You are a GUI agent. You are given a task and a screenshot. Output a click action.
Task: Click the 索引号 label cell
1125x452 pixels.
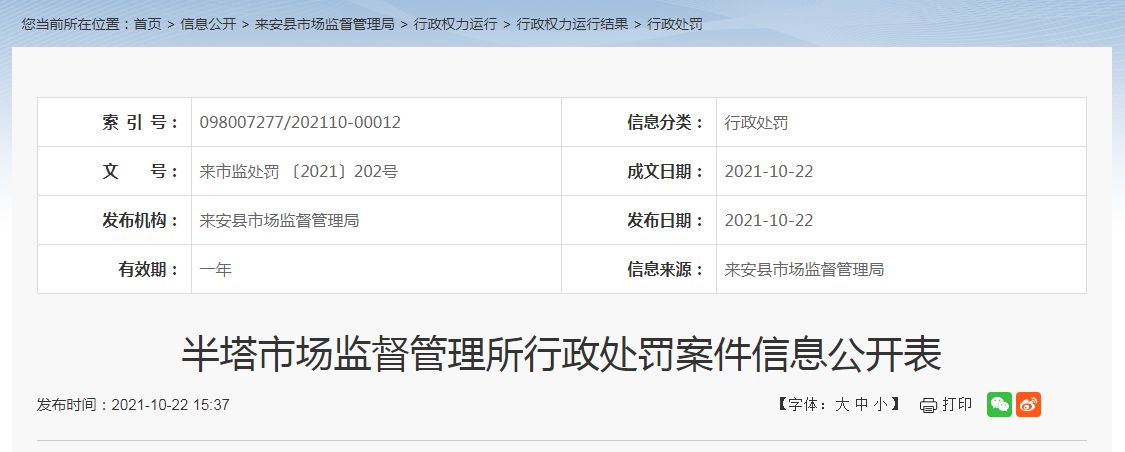click(x=115, y=123)
